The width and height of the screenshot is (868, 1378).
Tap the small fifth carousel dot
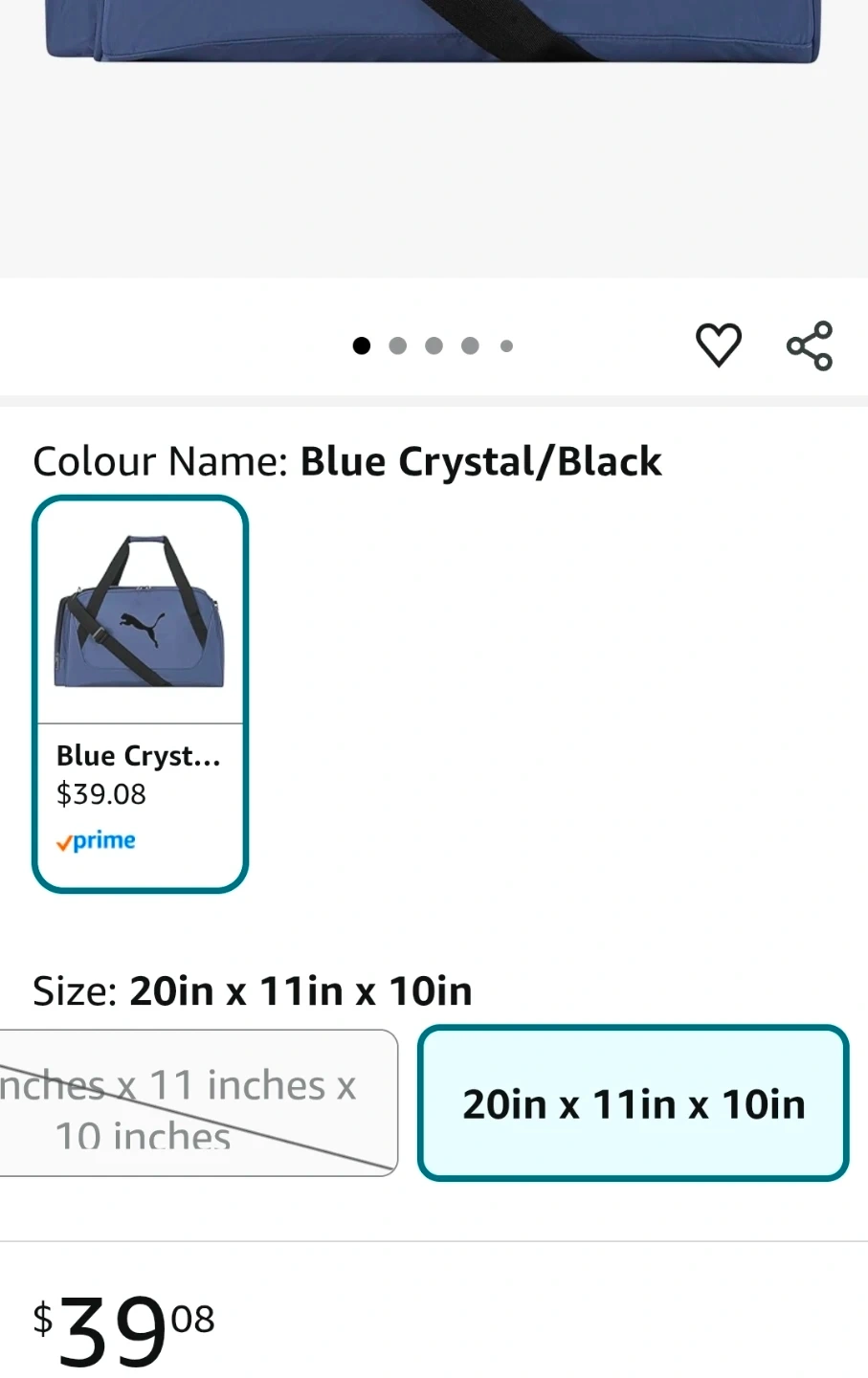pos(506,345)
